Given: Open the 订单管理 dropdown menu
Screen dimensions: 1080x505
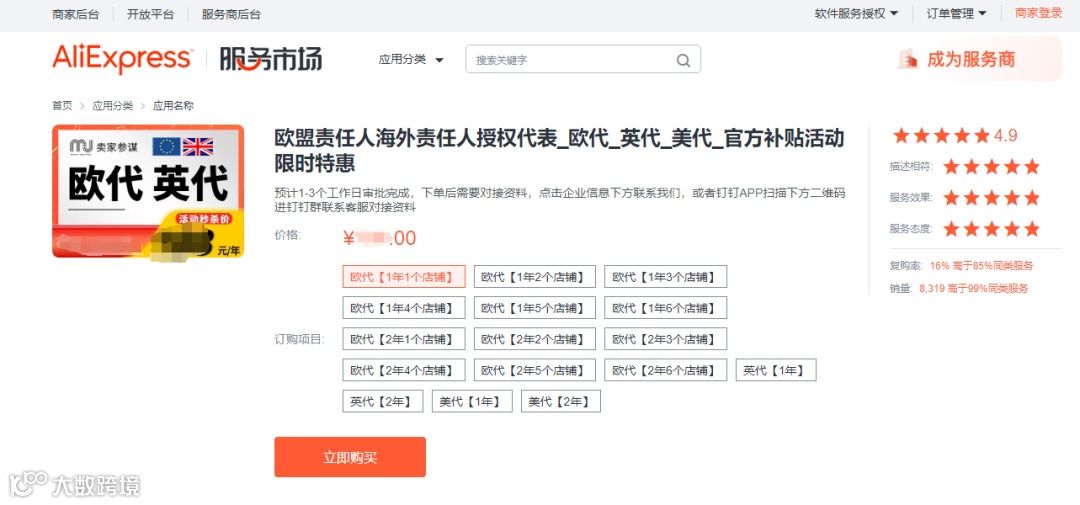Looking at the screenshot, I should [x=956, y=13].
